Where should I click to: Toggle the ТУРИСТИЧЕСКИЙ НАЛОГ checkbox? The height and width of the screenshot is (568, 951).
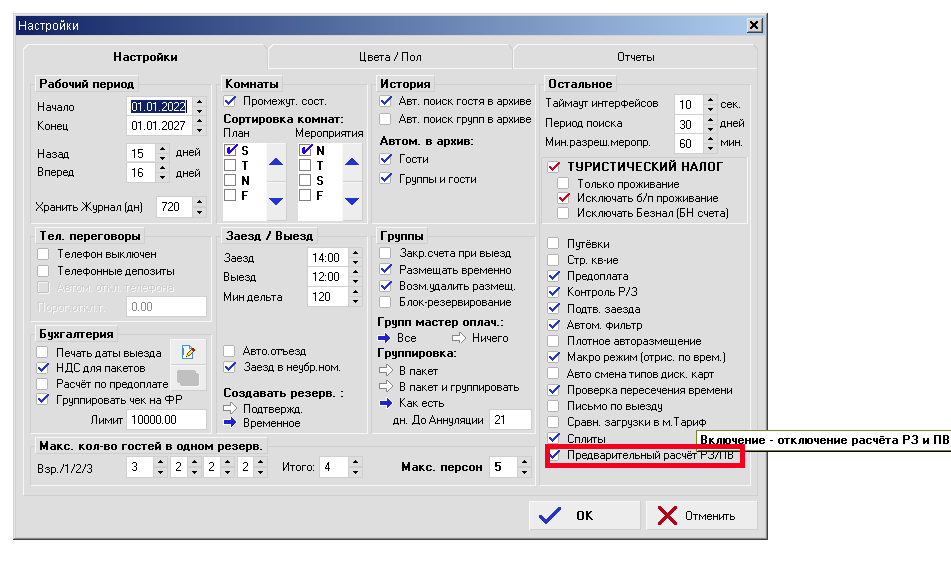click(x=554, y=167)
